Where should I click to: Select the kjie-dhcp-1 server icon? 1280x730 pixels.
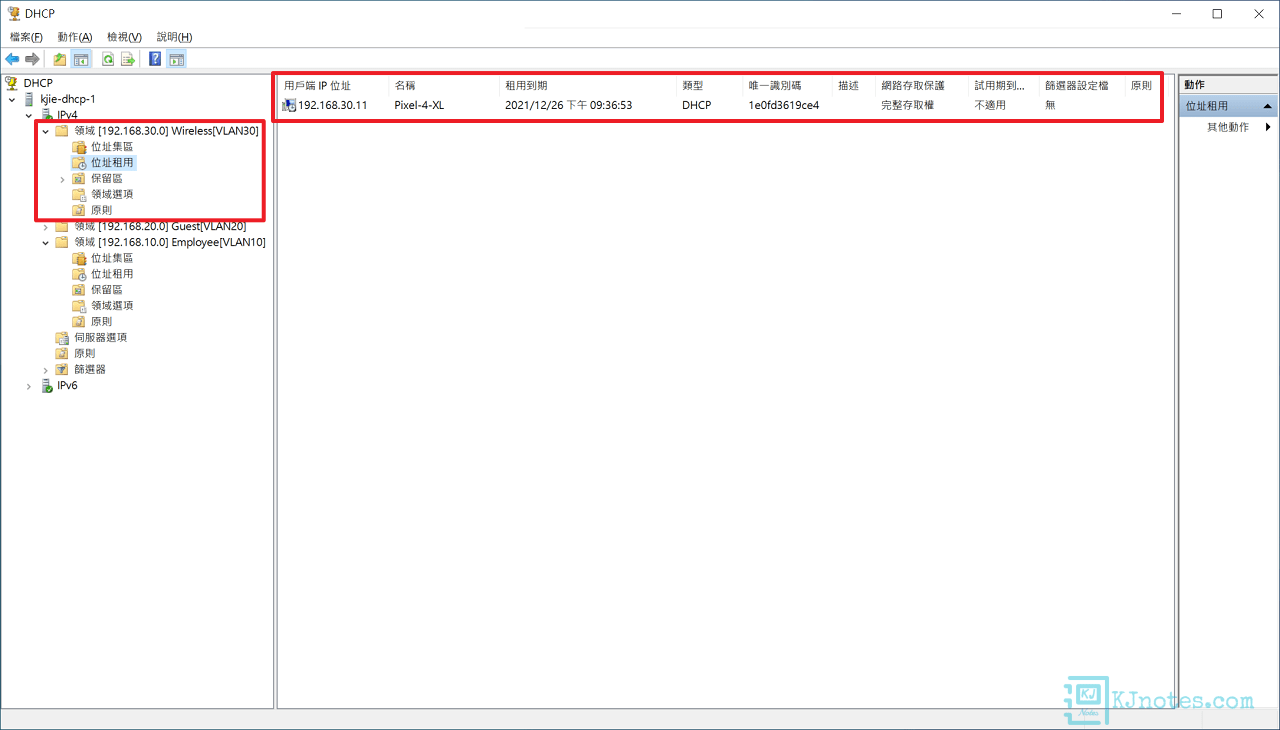pos(29,99)
